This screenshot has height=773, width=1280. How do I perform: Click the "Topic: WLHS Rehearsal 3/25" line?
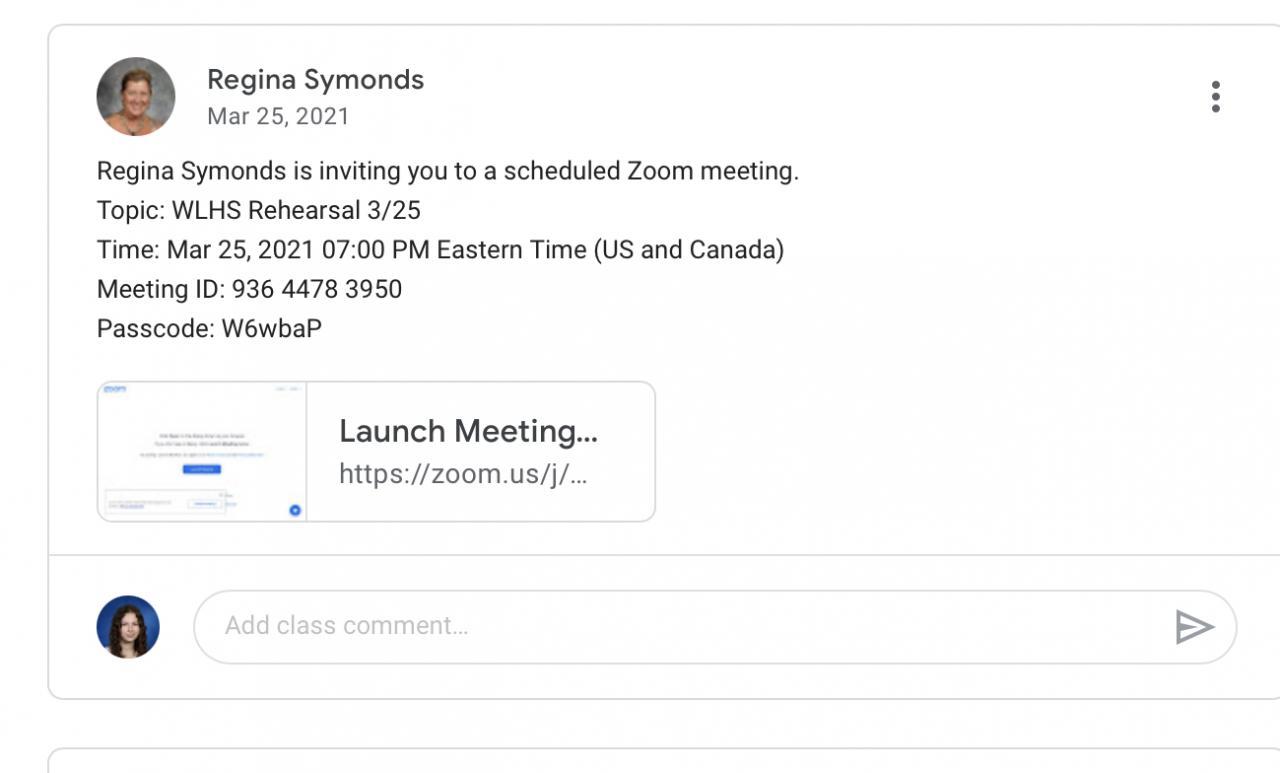pyautogui.click(x=258, y=211)
